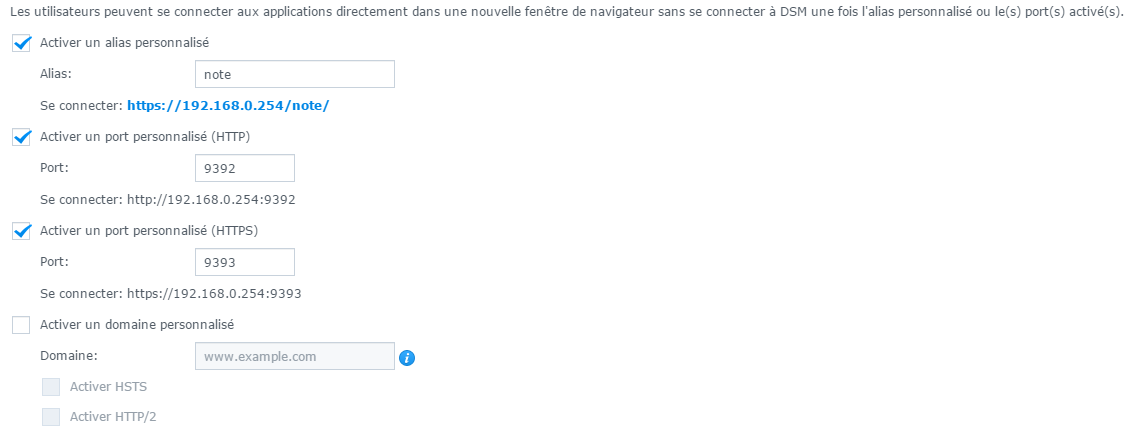Click the "Port:" label above the 9393 address
Image resolution: width=1128 pixels, height=434 pixels.
click(x=54, y=261)
